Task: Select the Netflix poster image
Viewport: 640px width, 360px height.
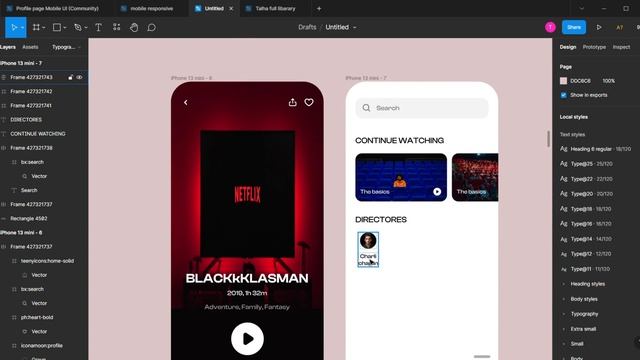Action: [247, 193]
